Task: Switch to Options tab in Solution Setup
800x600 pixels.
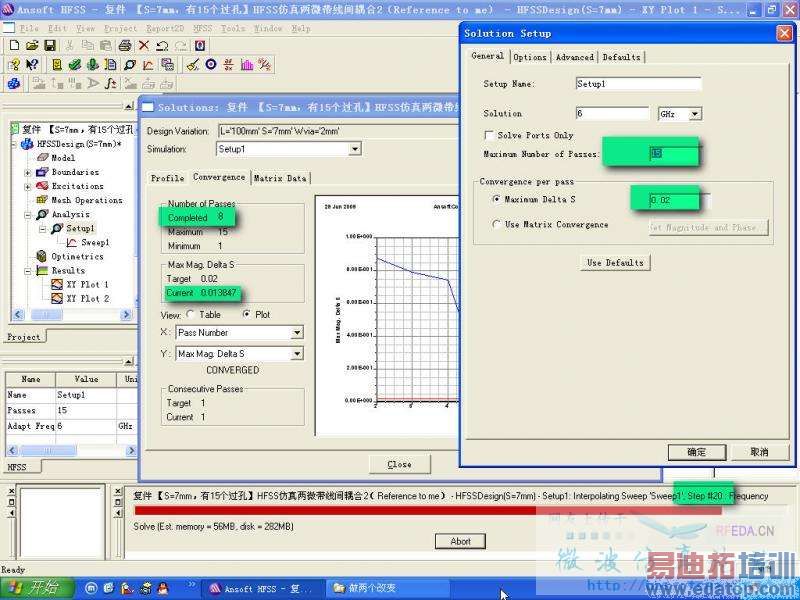Action: (530, 57)
